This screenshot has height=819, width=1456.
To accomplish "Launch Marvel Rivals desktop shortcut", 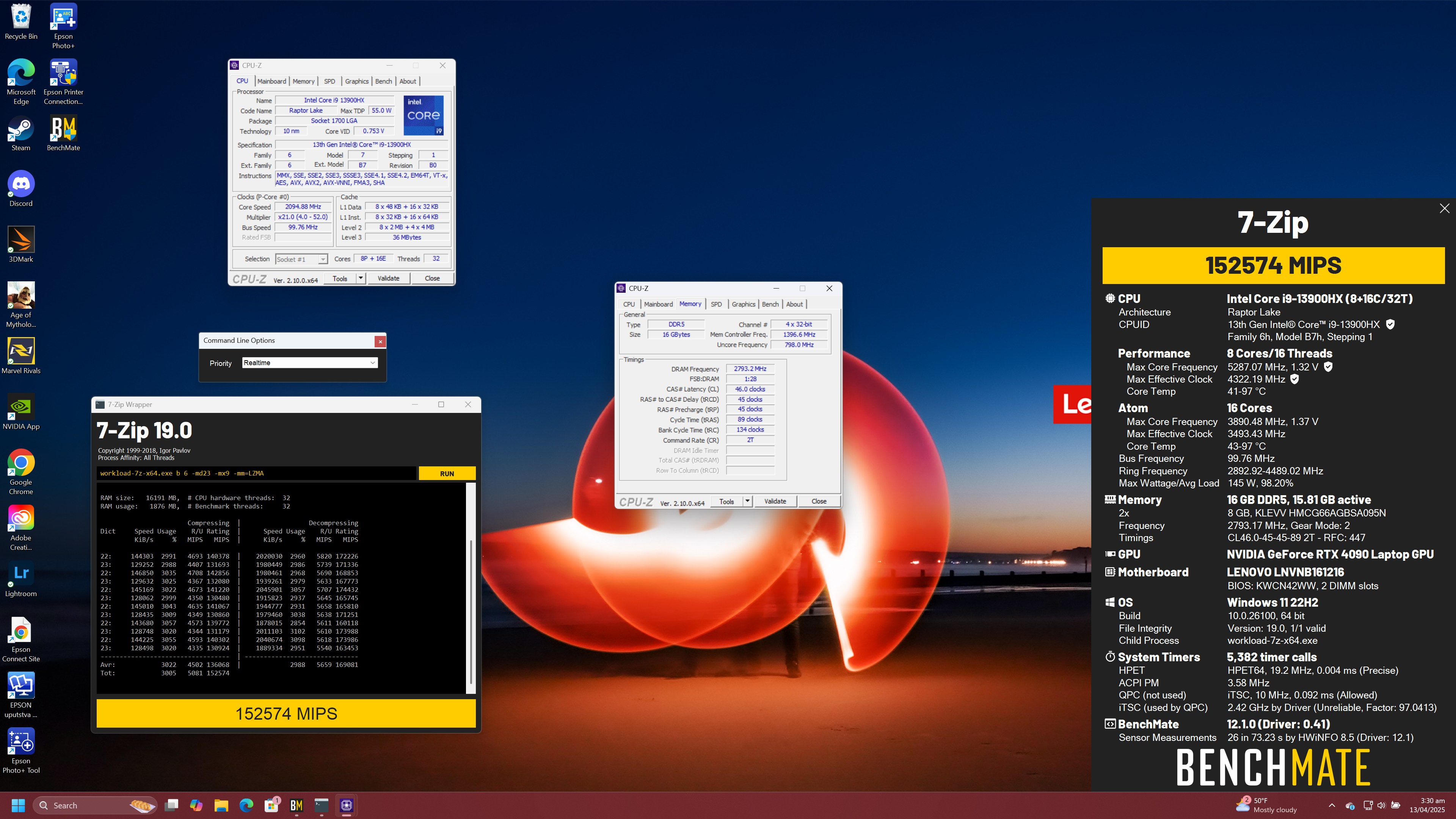I will [x=21, y=356].
